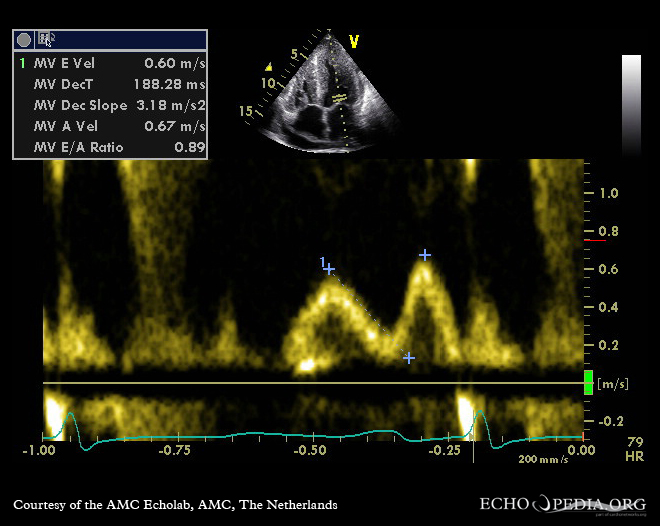Select the A-wave peak caliper cross
660x526 pixels.
[425, 255]
